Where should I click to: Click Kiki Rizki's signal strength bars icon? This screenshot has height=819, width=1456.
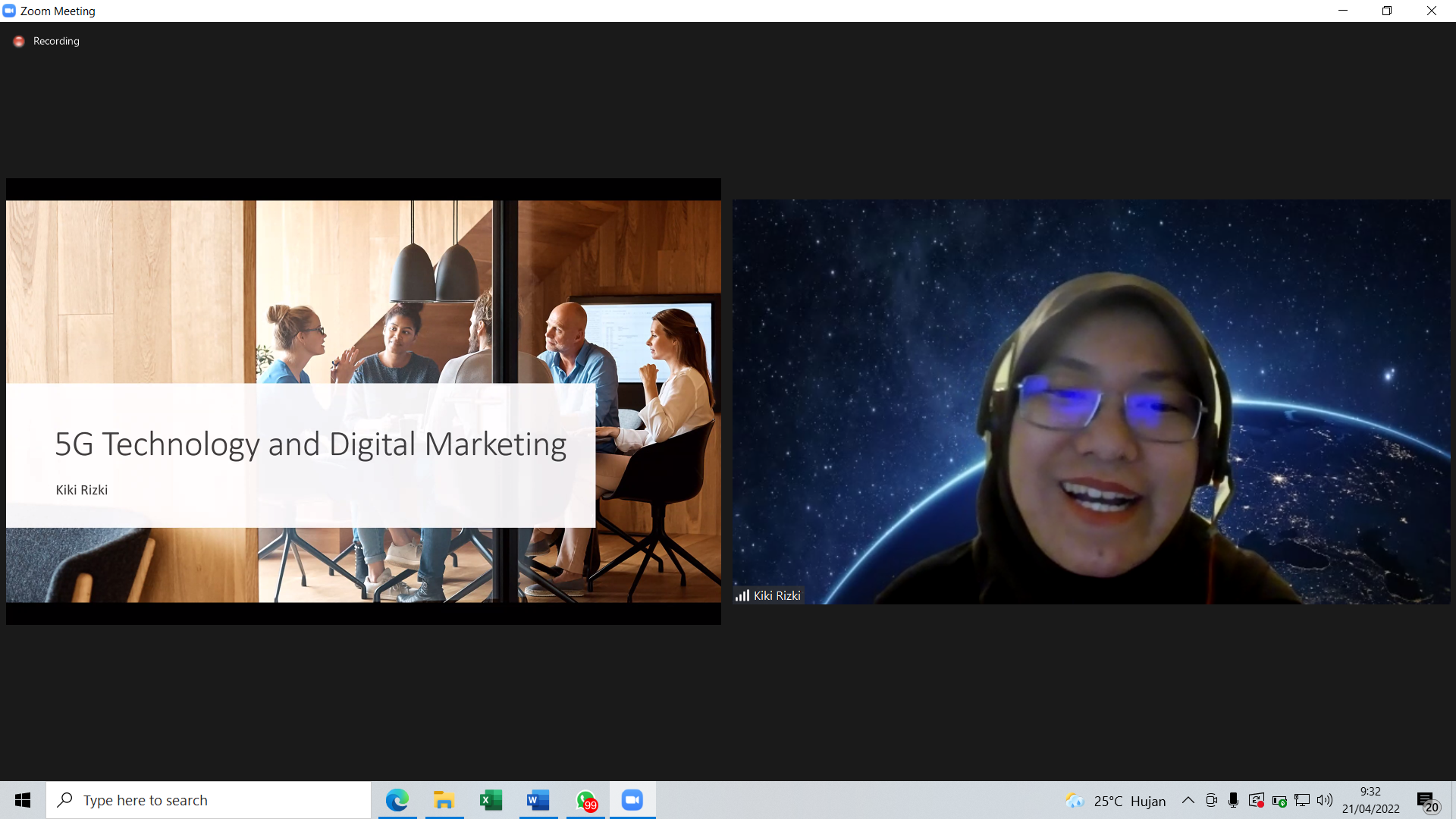pos(742,596)
